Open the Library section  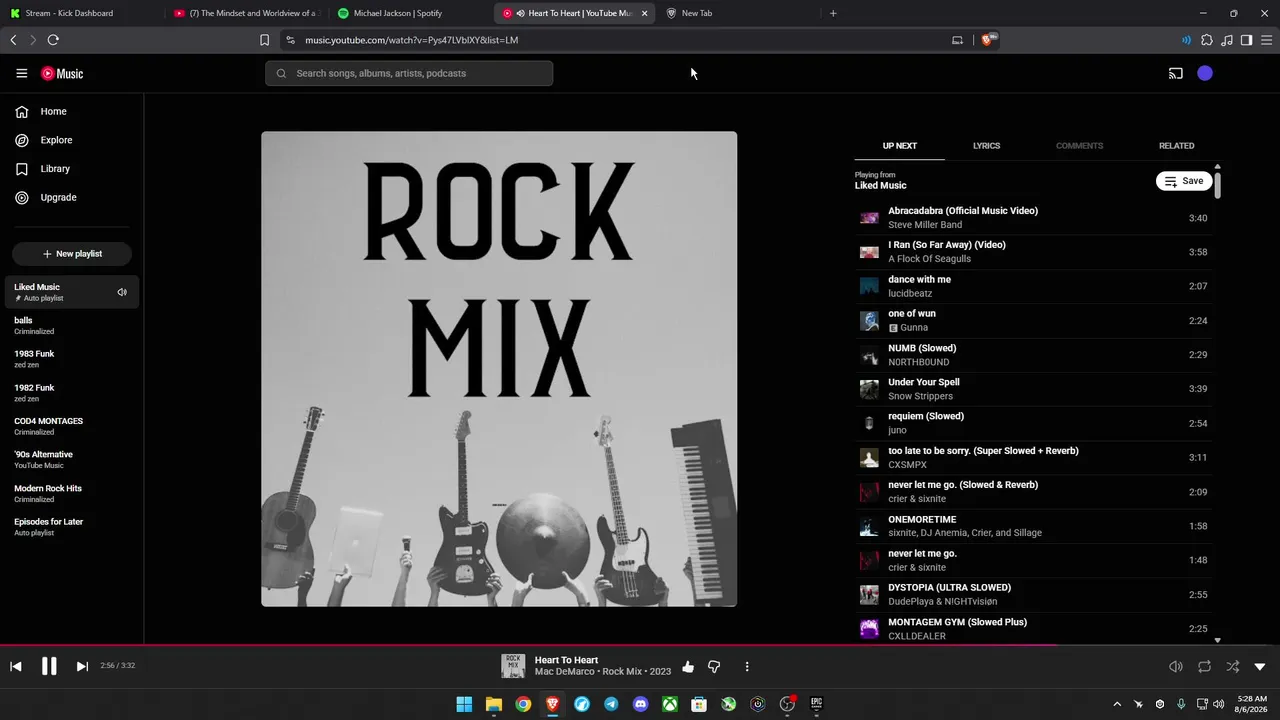[x=72, y=169]
